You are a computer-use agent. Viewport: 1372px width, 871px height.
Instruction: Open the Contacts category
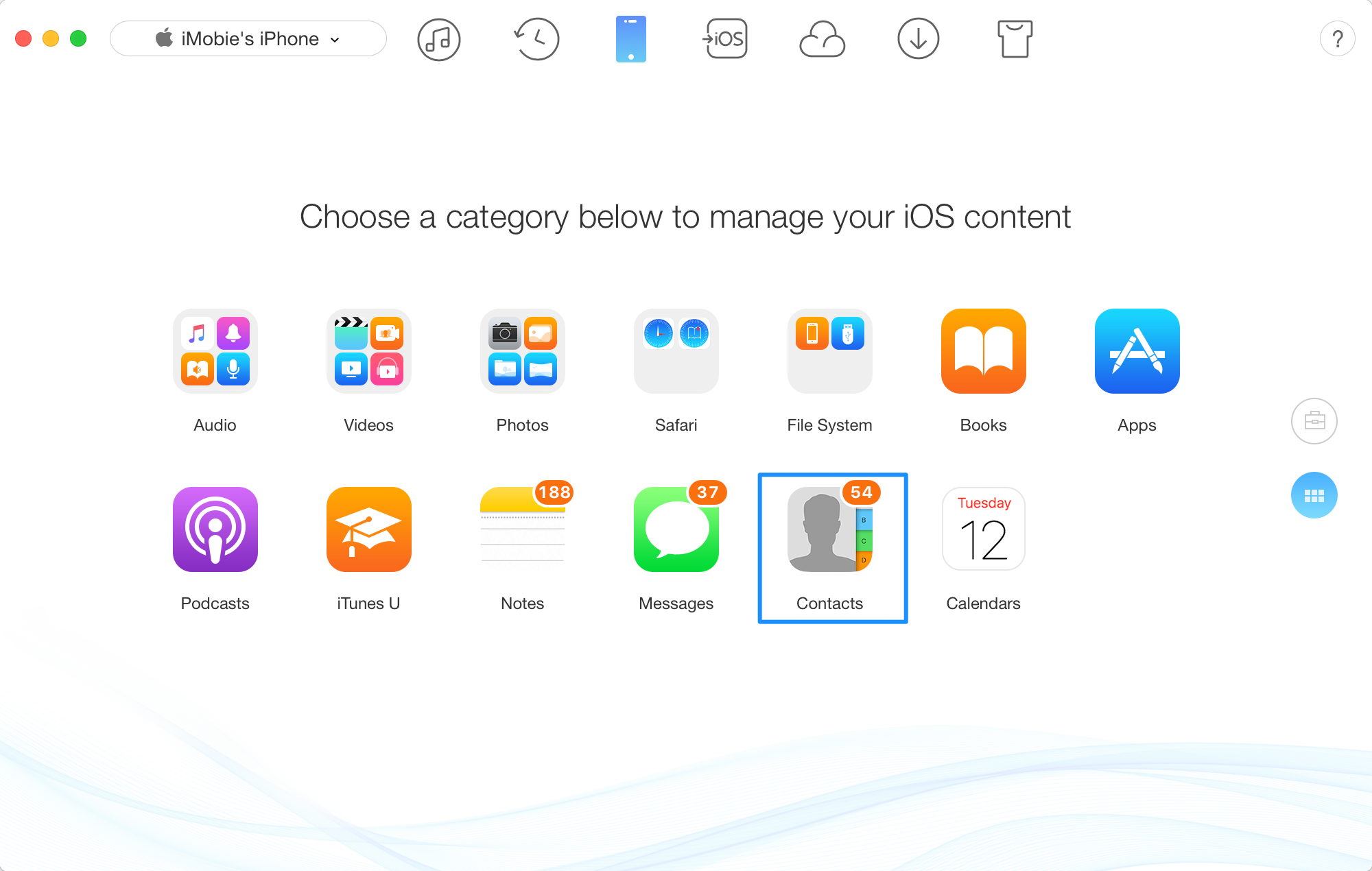coord(830,529)
